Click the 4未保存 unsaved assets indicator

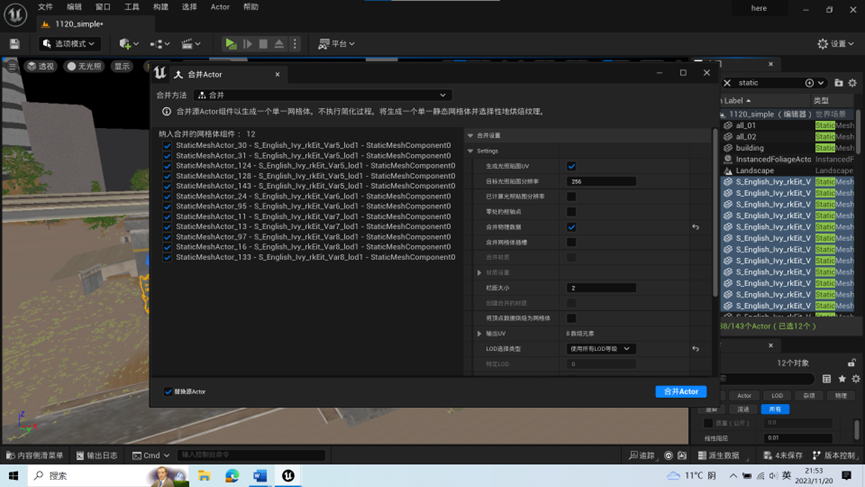pyautogui.click(x=783, y=455)
